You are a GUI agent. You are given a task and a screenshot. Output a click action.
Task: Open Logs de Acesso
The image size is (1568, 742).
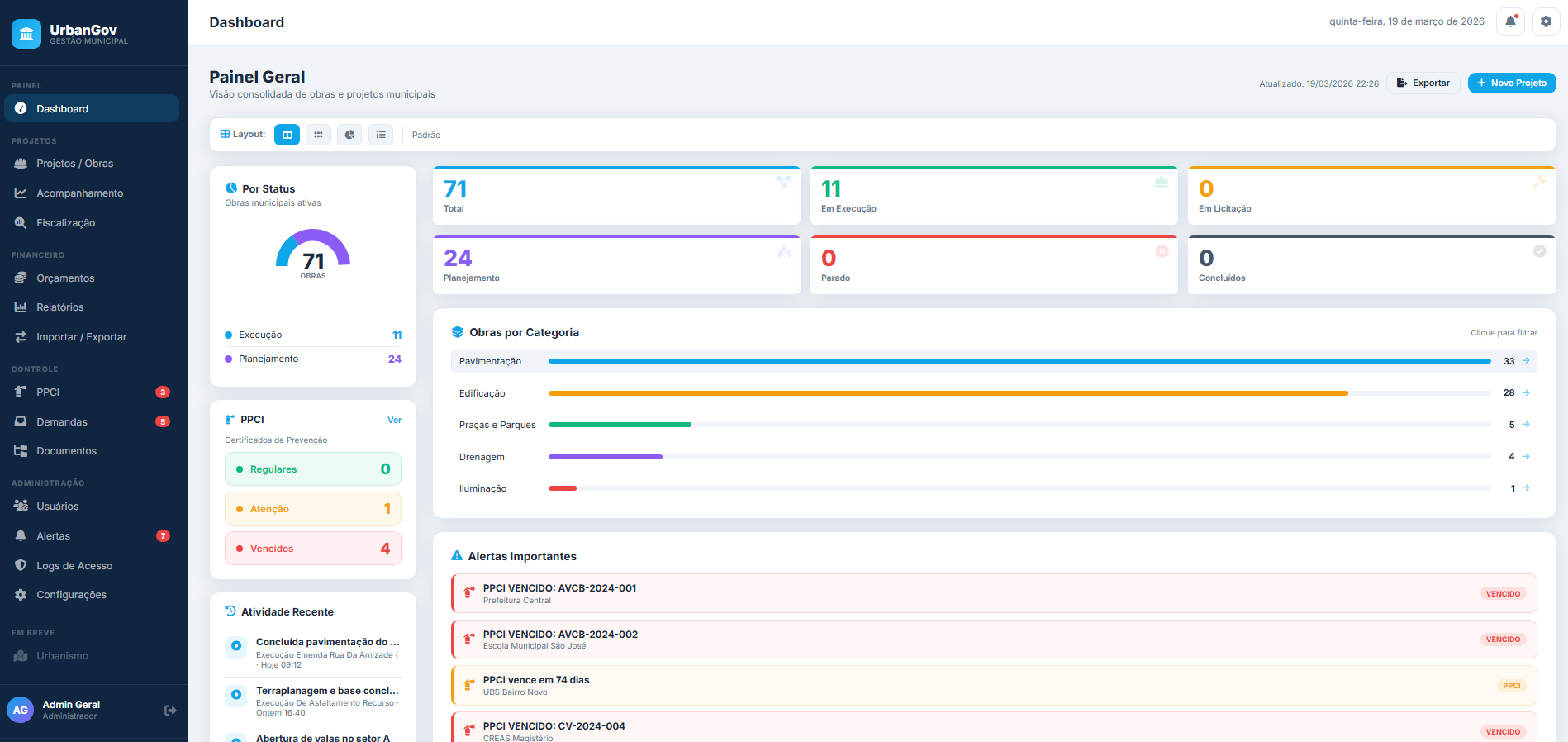92,565
